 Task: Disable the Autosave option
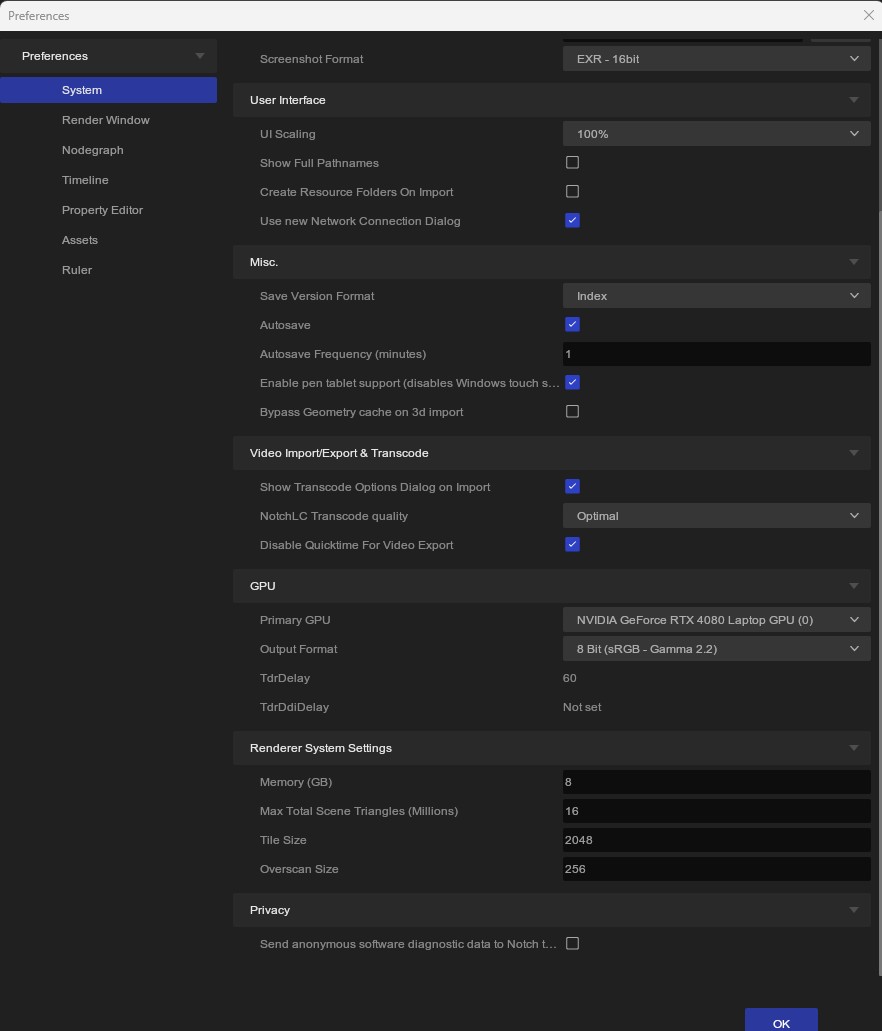tap(572, 324)
